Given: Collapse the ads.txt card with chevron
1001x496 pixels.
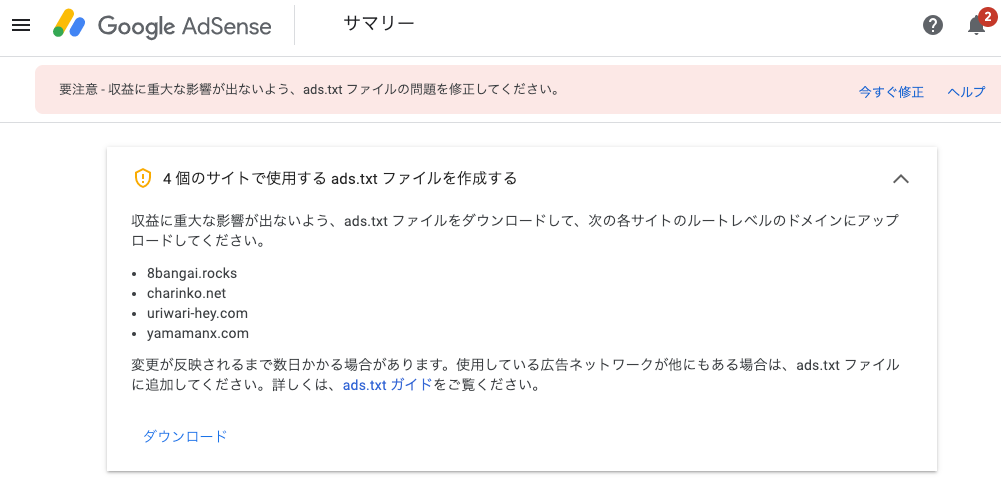Looking at the screenshot, I should tap(900, 179).
